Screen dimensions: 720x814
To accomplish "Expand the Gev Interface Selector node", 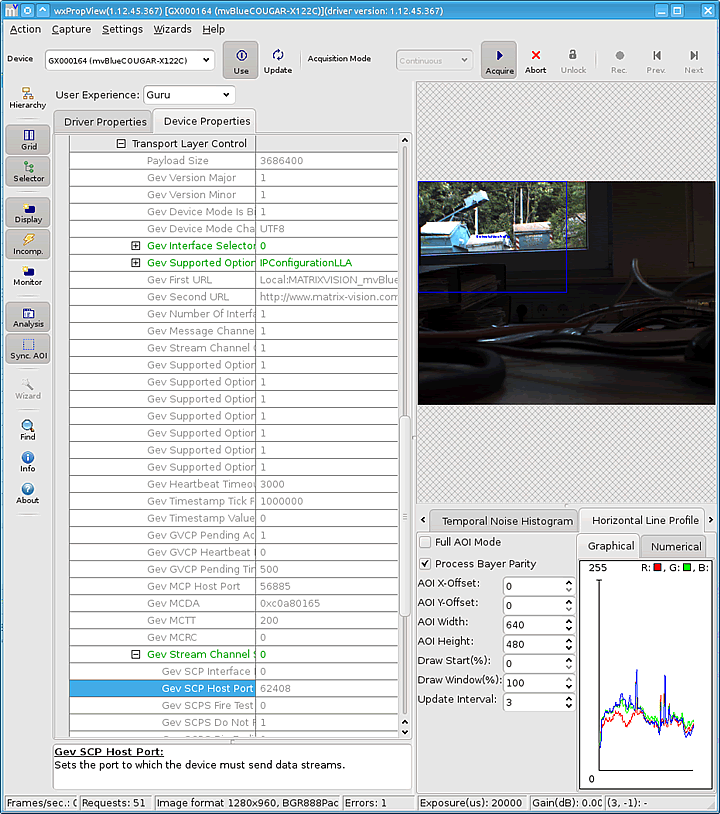I will pyautogui.click(x=136, y=246).
